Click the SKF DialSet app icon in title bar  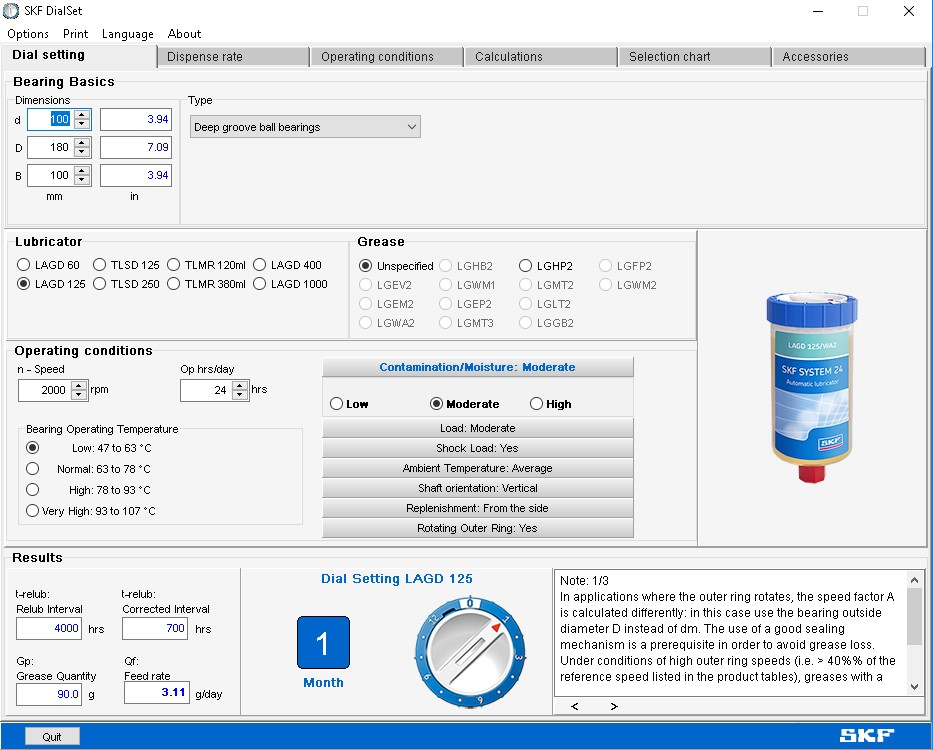[11, 11]
